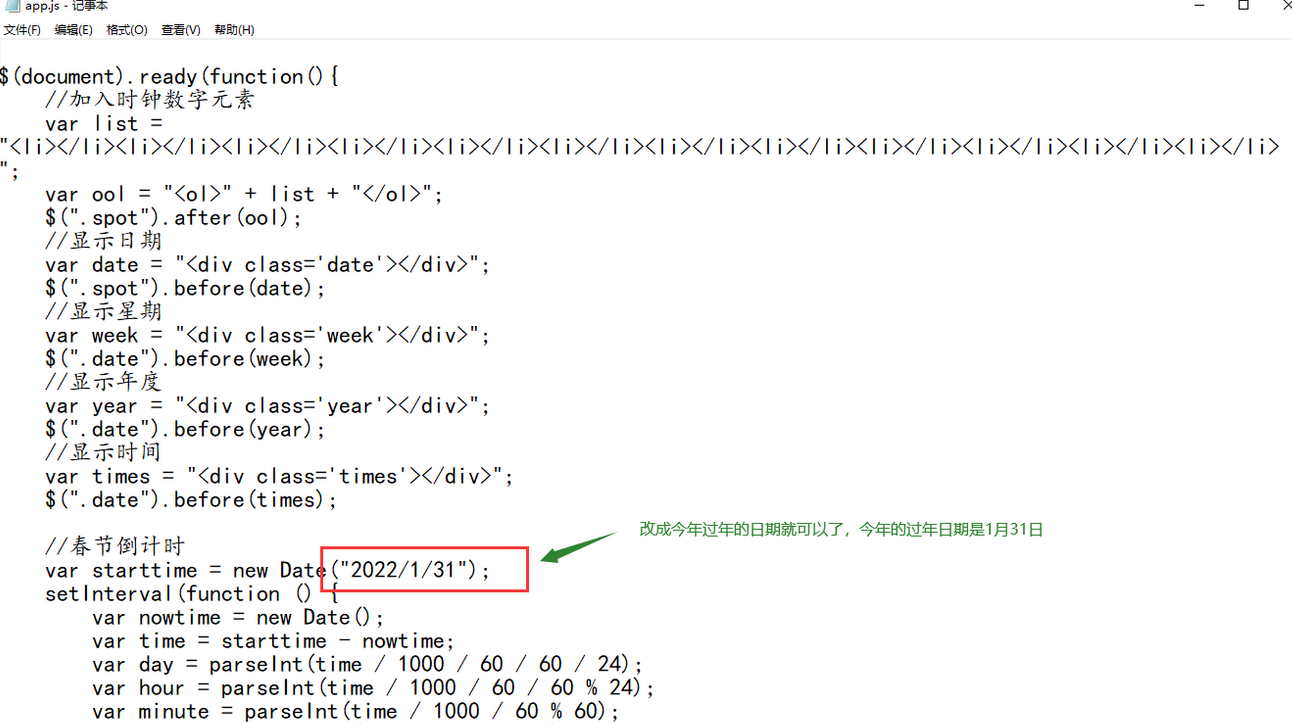Screen dimensions: 1292x724
Task: Click the line "var ool = "<ol>" + list"
Action: (x=244, y=194)
